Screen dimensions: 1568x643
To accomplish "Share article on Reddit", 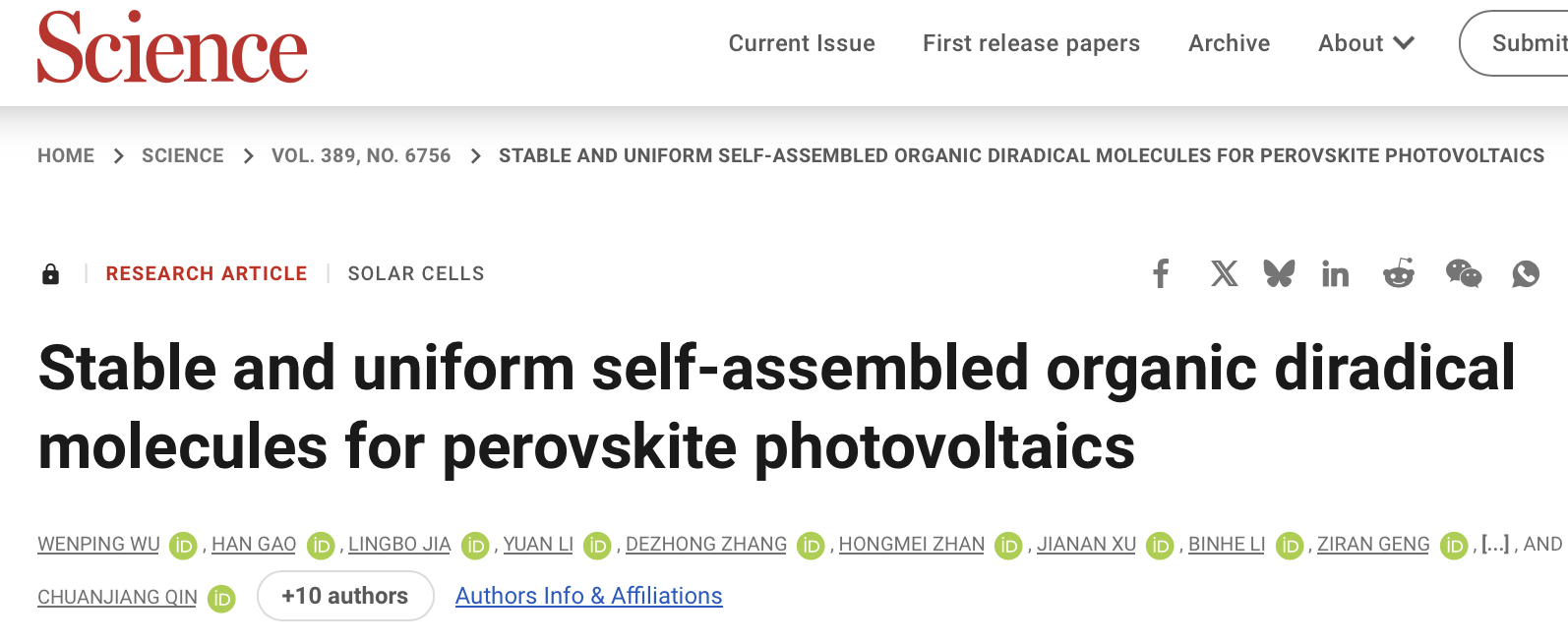I will click(1398, 273).
